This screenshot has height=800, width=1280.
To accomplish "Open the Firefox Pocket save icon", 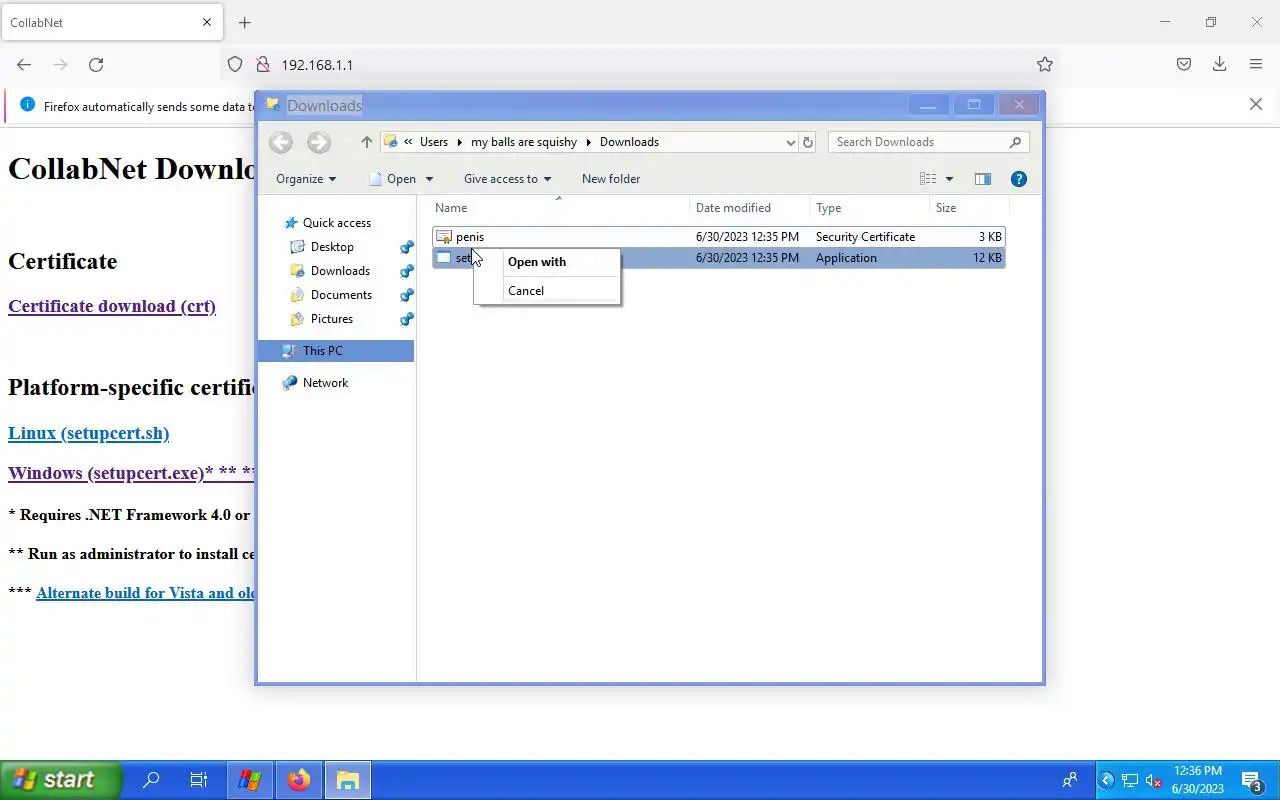I will tap(1184, 65).
